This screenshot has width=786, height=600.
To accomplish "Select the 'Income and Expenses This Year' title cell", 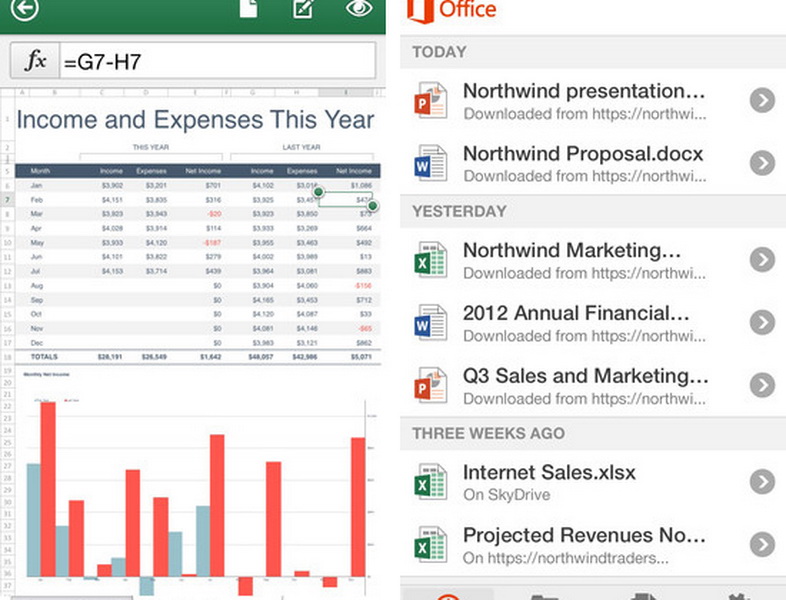I will click(x=195, y=120).
